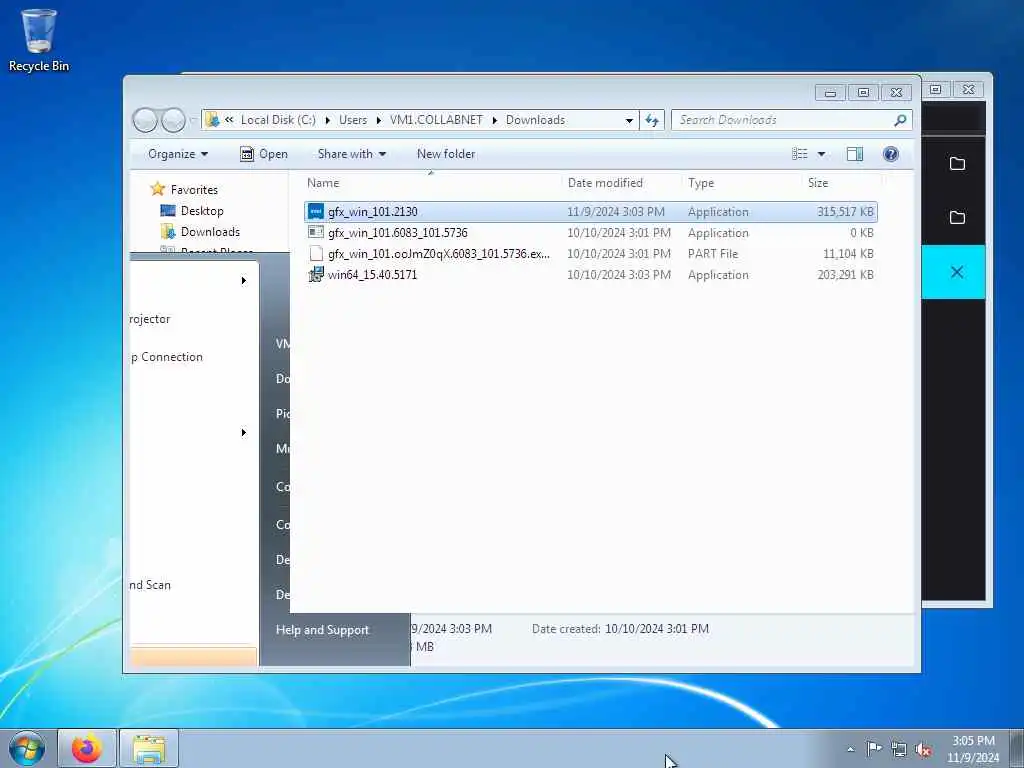Click the Show desktop strip on taskbar
1024x768 pixels.
(x=1017, y=748)
